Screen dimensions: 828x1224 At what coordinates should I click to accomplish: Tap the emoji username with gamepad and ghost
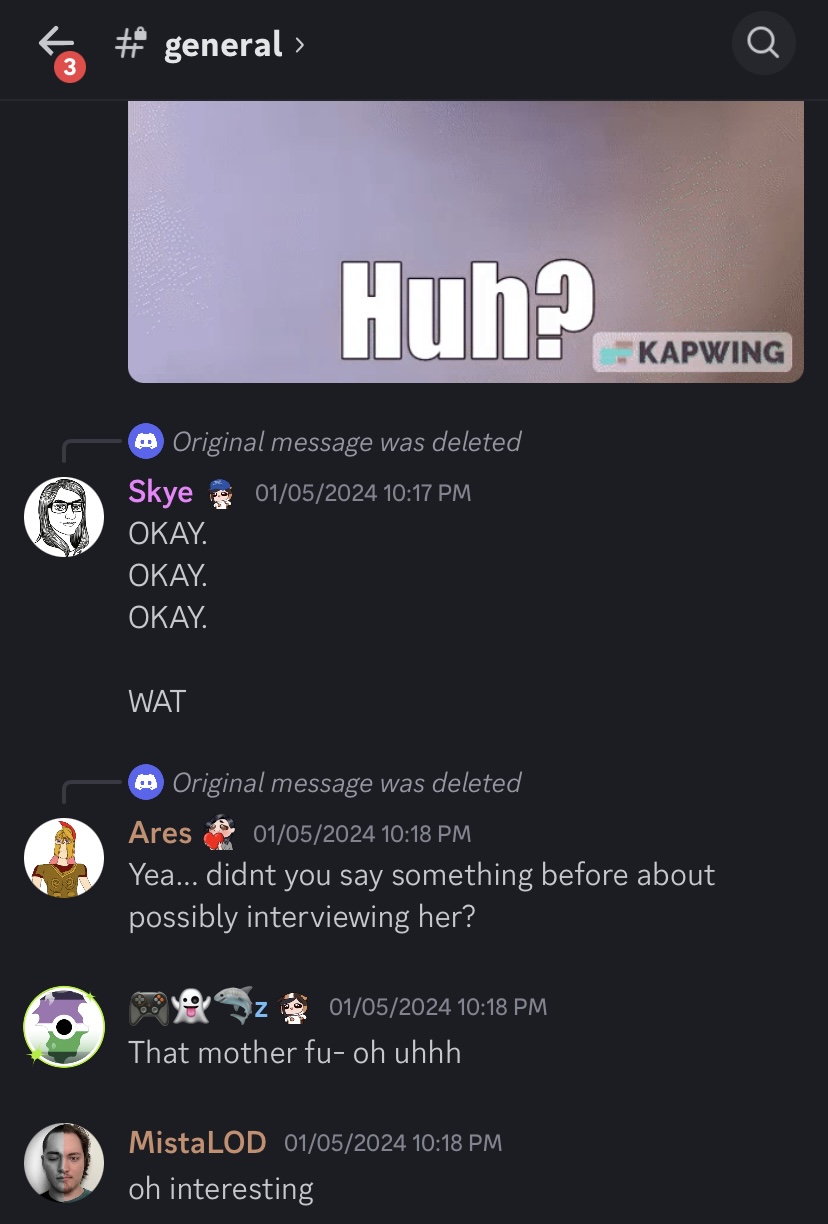[198, 1007]
